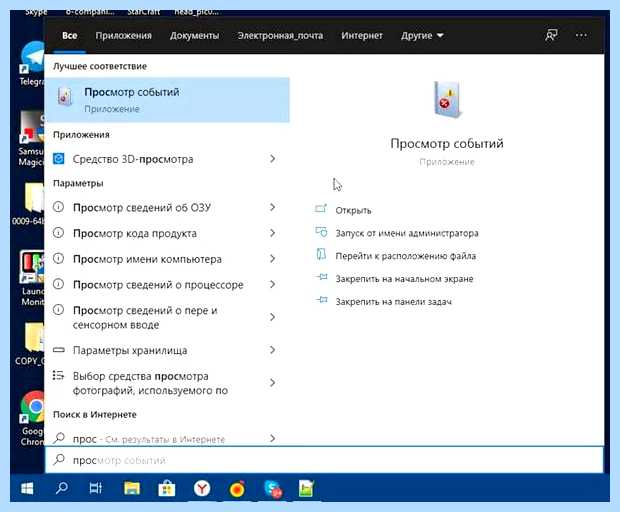Click the Google Chrome desktop shortcut
Screen dimensions: 620x512
pos(32,418)
